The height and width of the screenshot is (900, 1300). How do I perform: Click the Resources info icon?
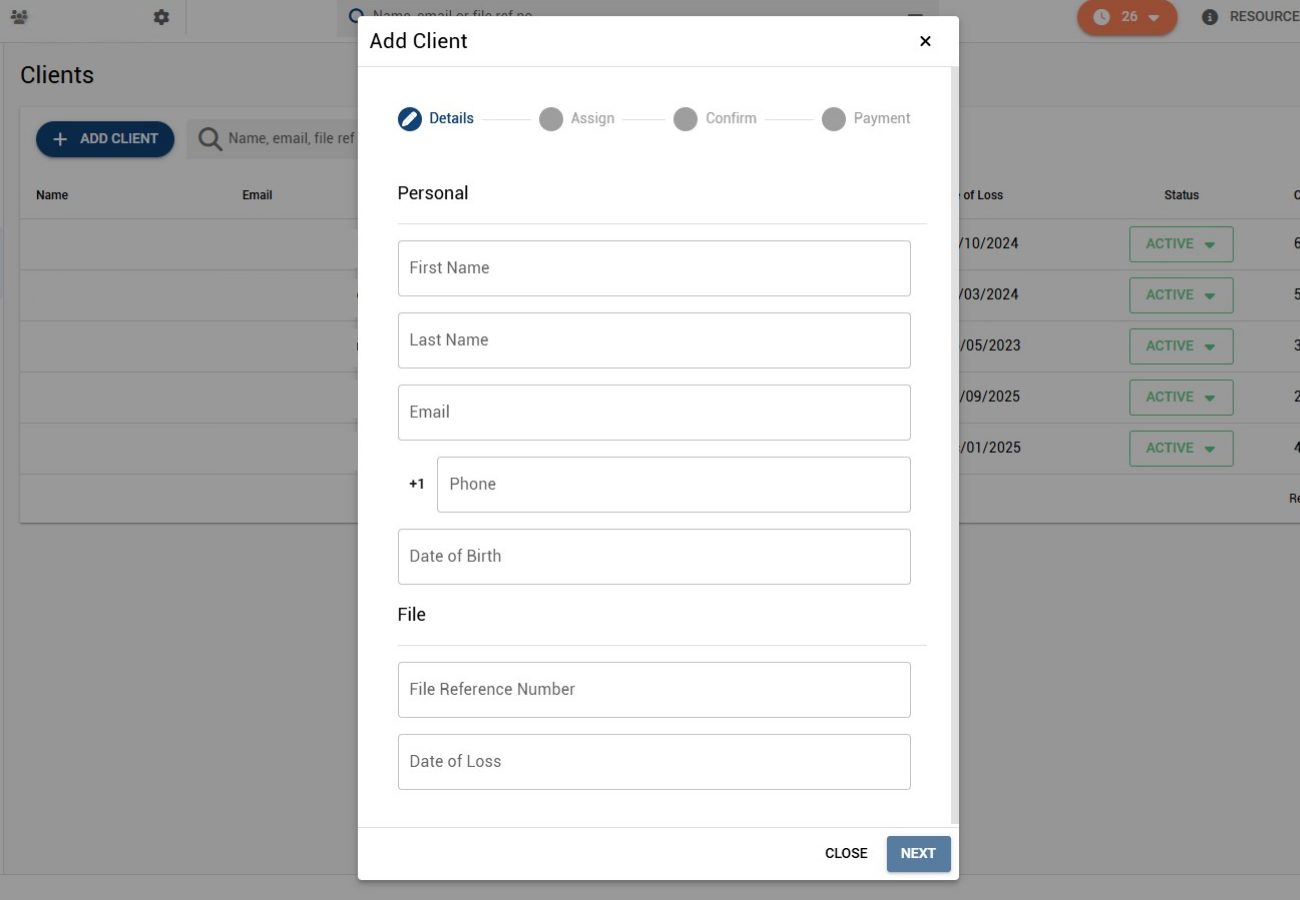click(x=1210, y=17)
